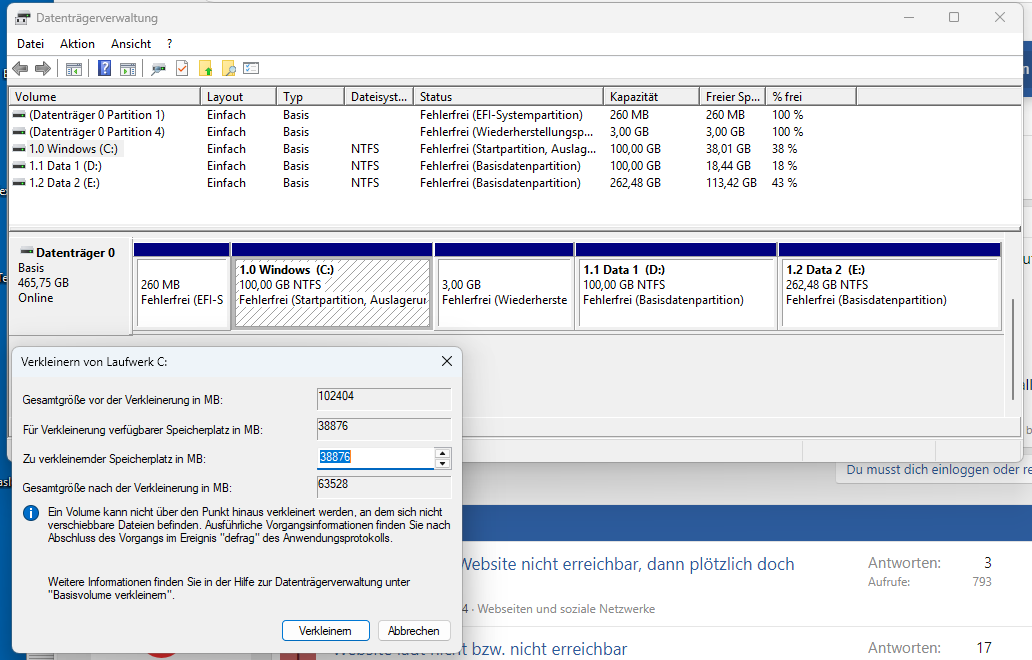Viewport: 1032px width, 660px height.
Task: Increase shrink size with spinner up arrow
Action: click(443, 453)
